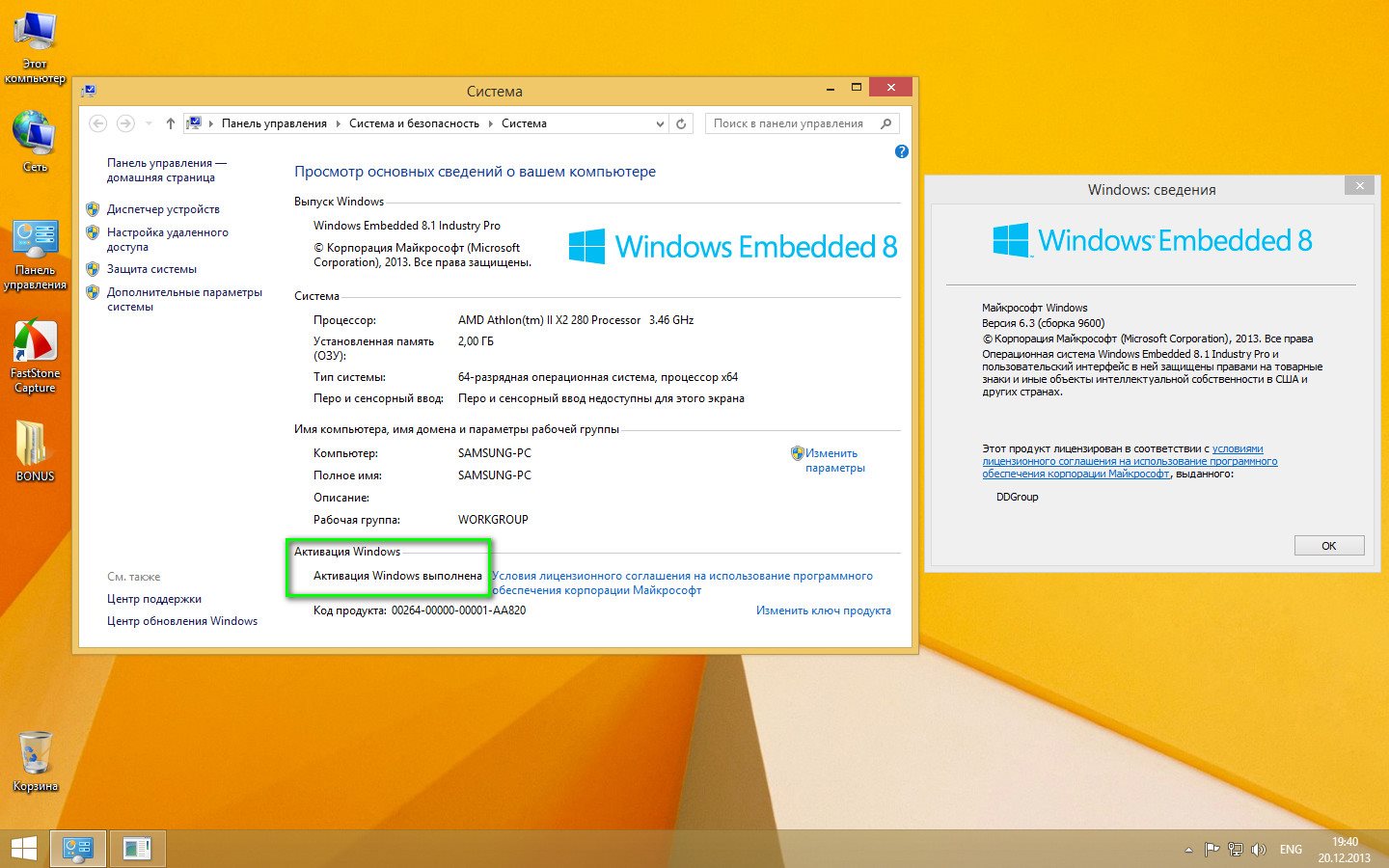Expand the chevron before Панель управления
The width and height of the screenshot is (1389, 868).
coord(211,123)
